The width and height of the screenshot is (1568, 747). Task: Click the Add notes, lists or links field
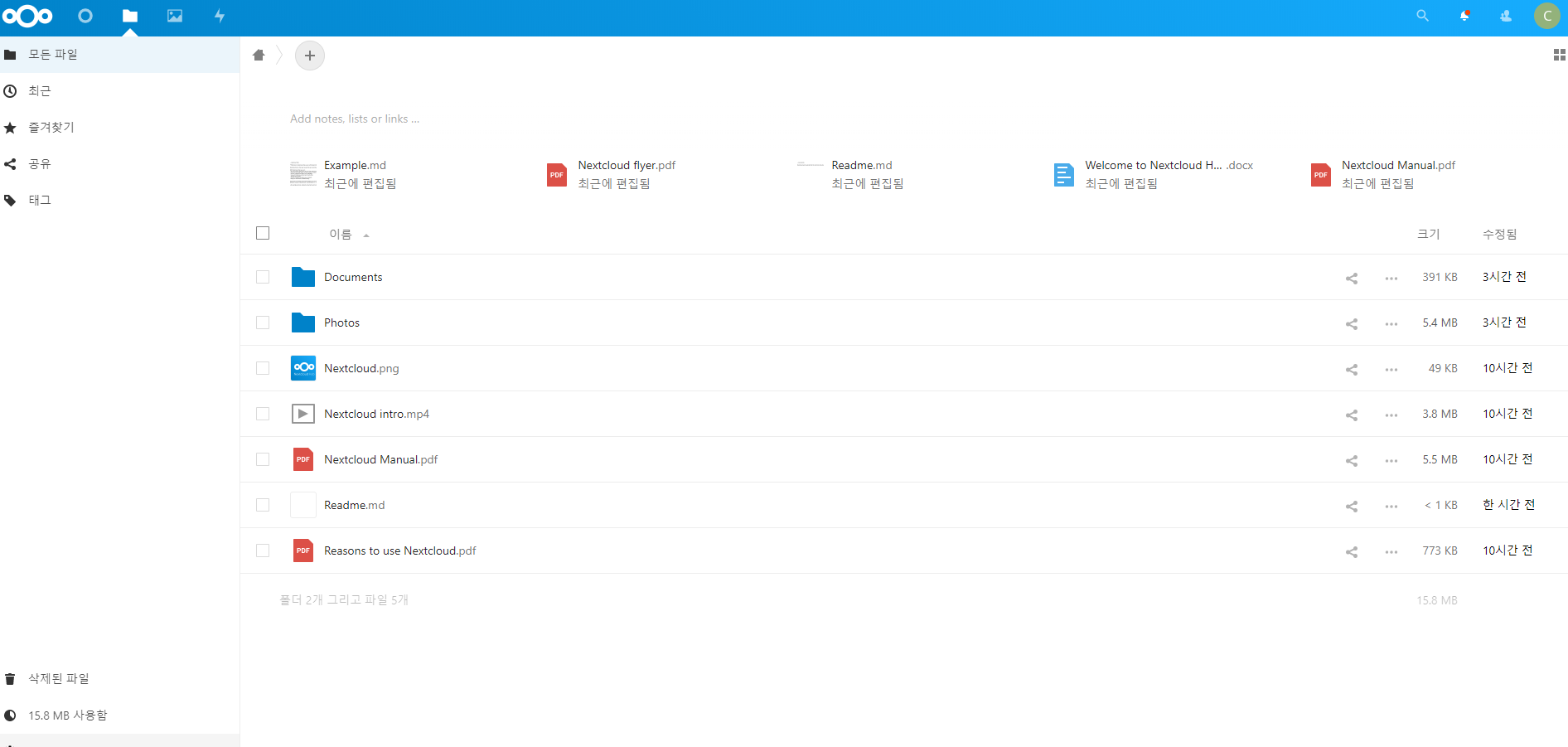click(355, 119)
